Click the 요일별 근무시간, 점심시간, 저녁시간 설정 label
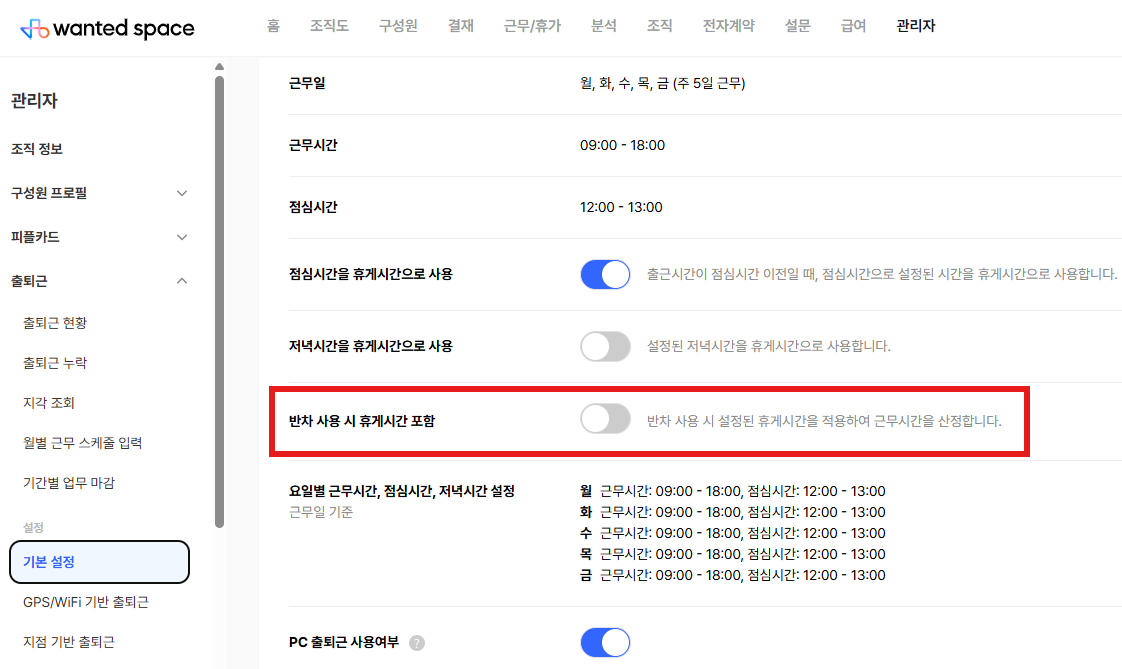This screenshot has width=1122, height=669. click(402, 492)
